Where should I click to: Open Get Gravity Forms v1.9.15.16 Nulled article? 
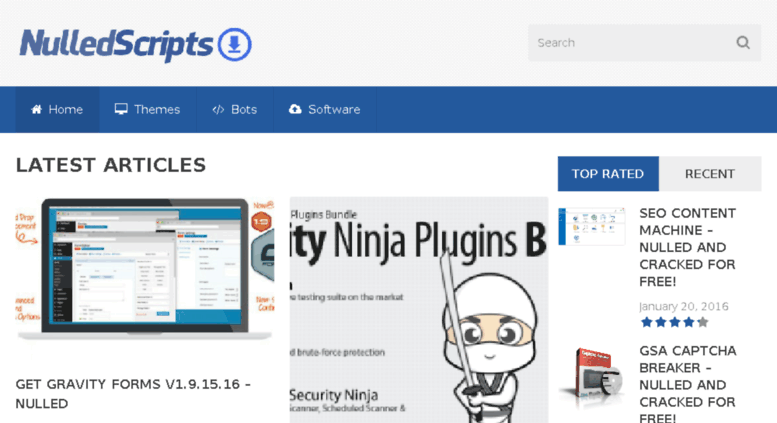pyautogui.click(x=133, y=394)
